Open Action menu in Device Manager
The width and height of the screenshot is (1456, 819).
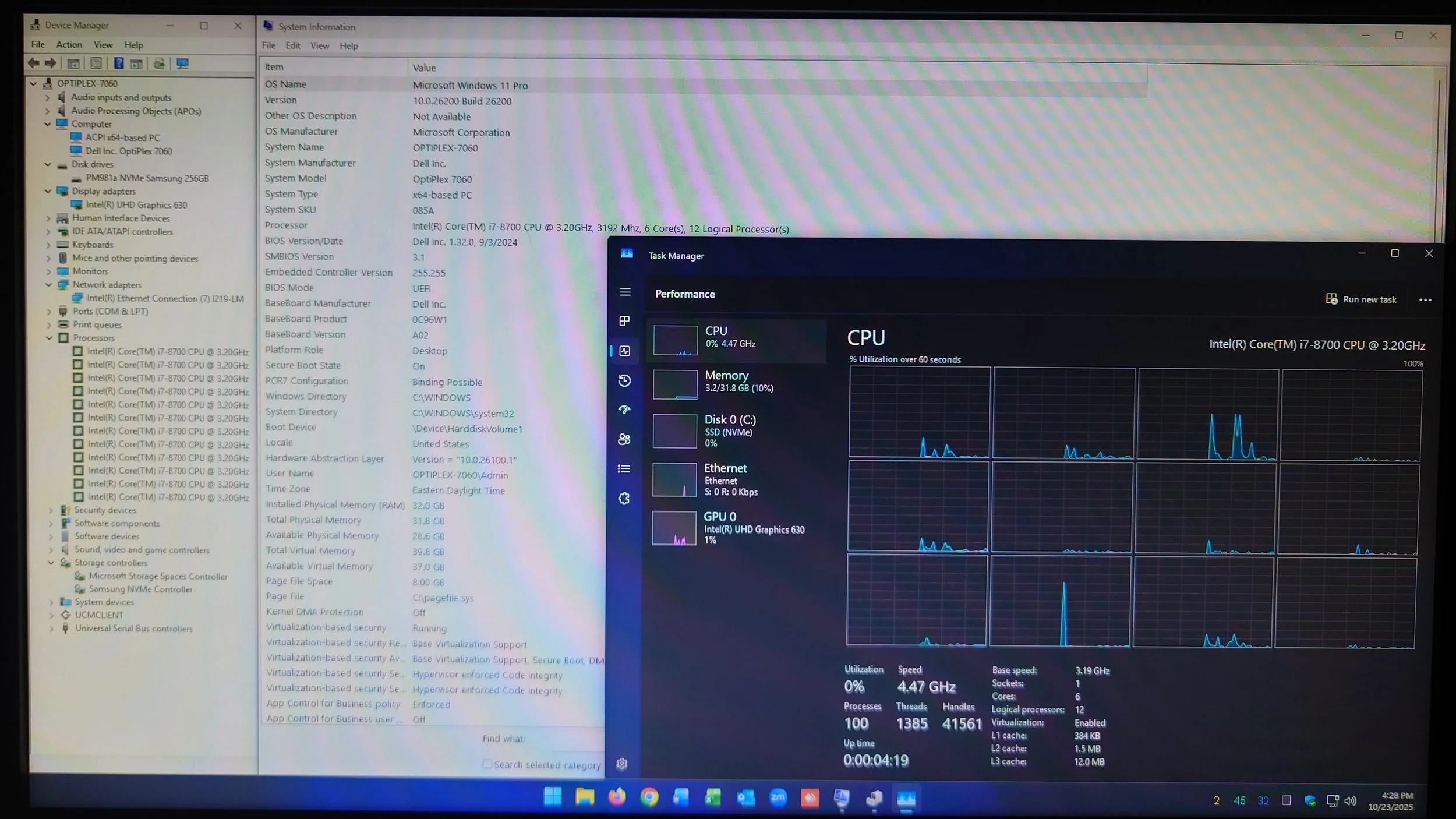point(69,45)
